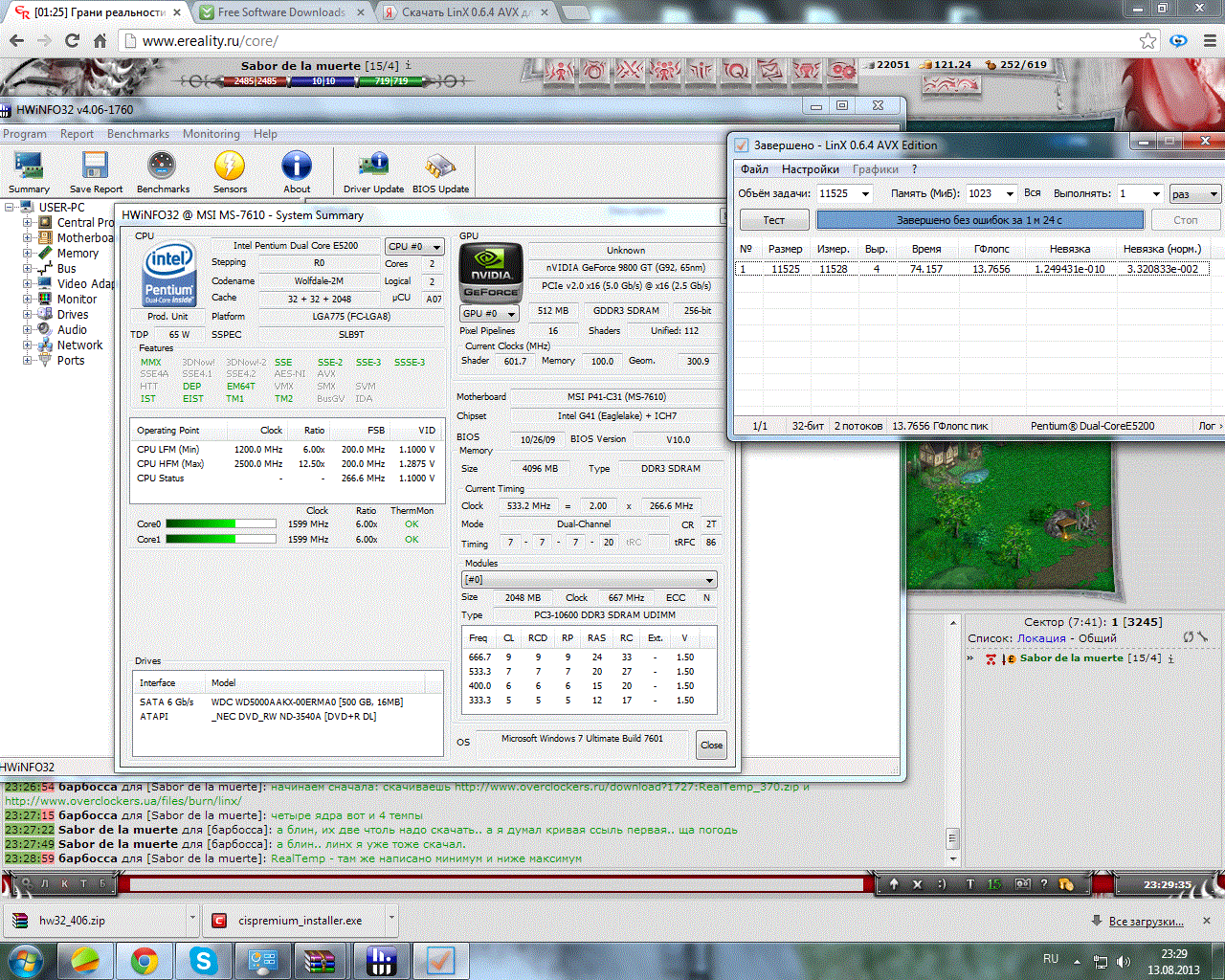
Task: Click the game Q quest icon
Action: (x=736, y=71)
